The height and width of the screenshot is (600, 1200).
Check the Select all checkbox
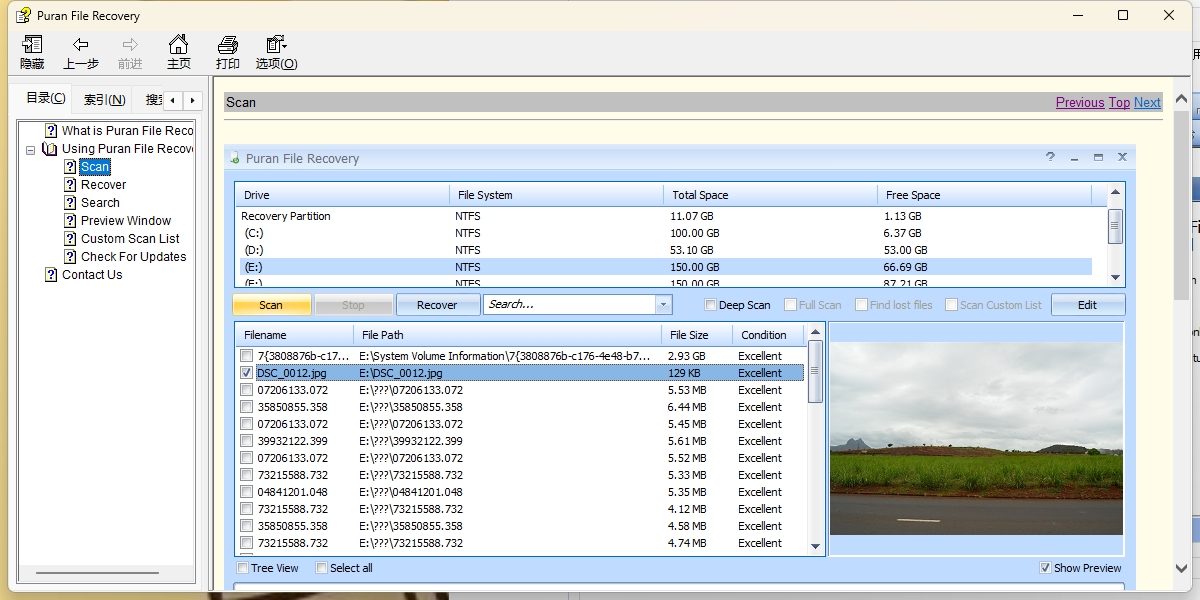[x=322, y=568]
